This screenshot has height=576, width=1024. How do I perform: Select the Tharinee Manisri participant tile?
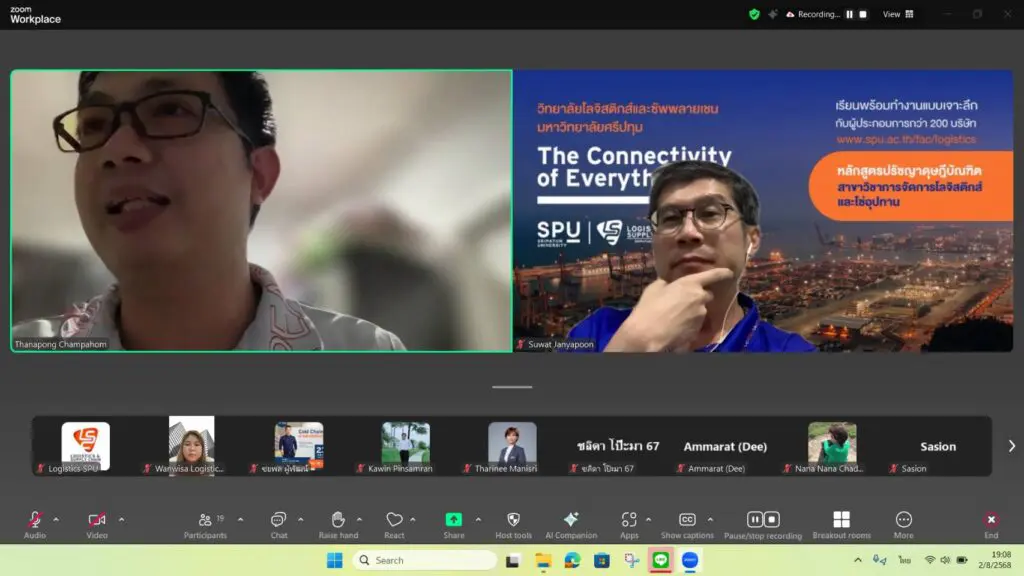pos(512,446)
